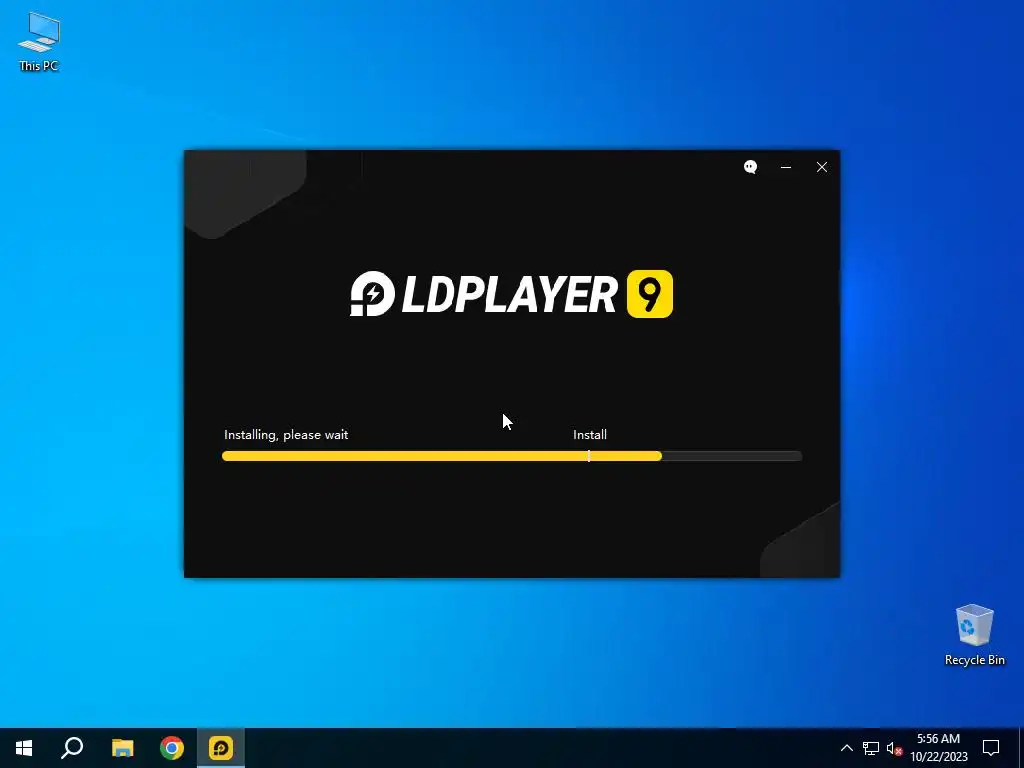Click the LDPlayer 9 logo
The height and width of the screenshot is (768, 1024).
coord(511,294)
